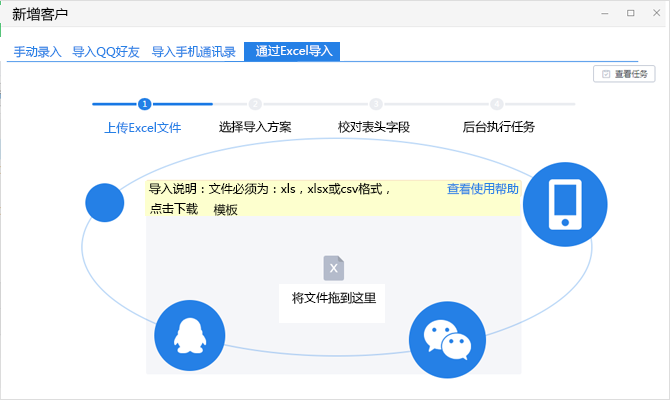This screenshot has height=400, width=670.
Task: Click the WeChat chat bubbles icon
Action: [446, 342]
